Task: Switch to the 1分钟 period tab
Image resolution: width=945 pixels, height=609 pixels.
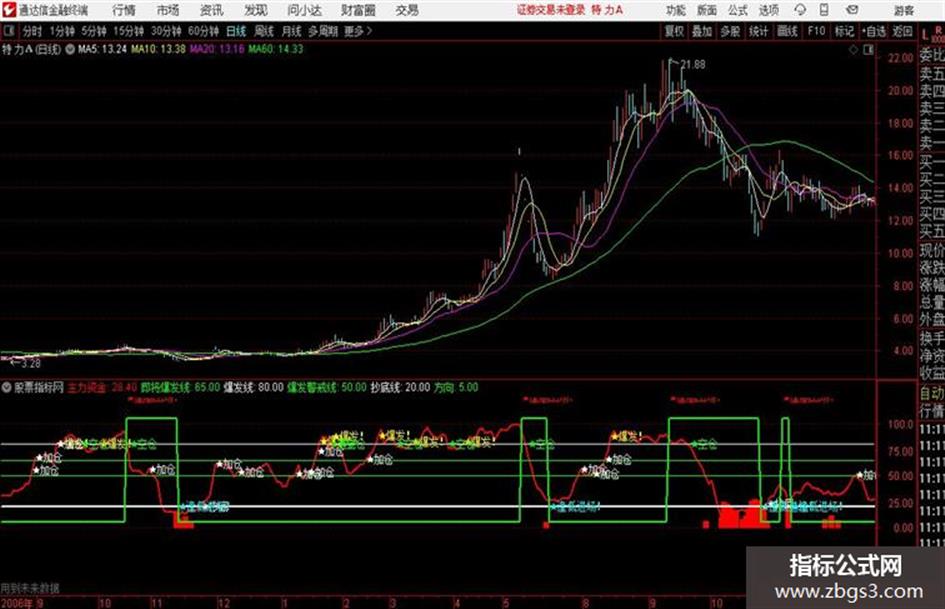Action: pos(62,31)
